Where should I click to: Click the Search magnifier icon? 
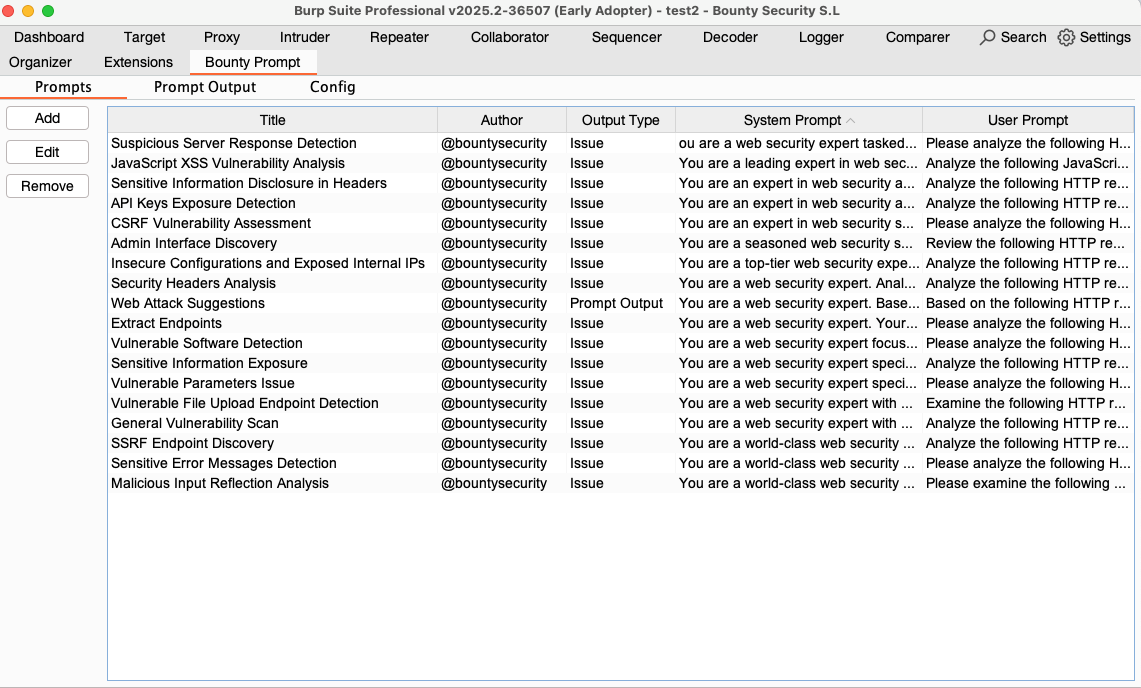(987, 37)
